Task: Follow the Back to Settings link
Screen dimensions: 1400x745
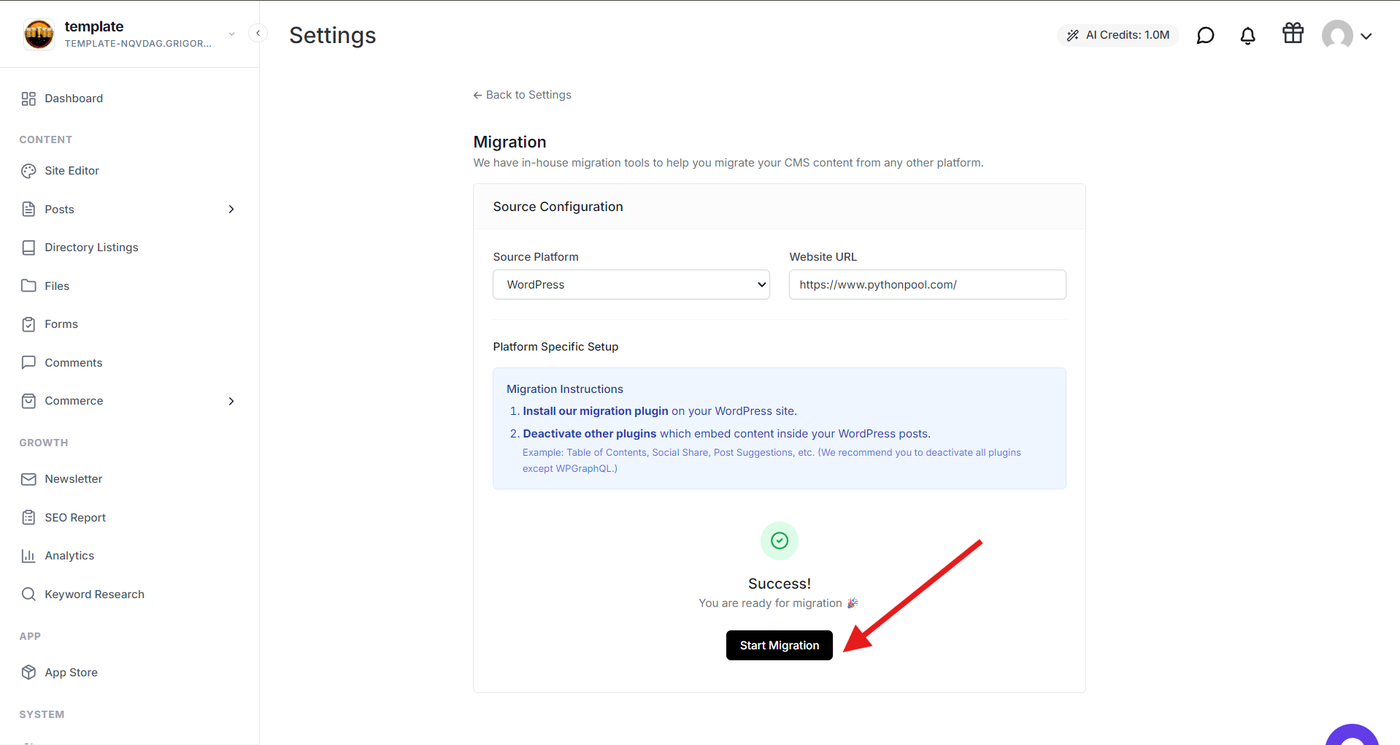Action: pyautogui.click(x=522, y=95)
